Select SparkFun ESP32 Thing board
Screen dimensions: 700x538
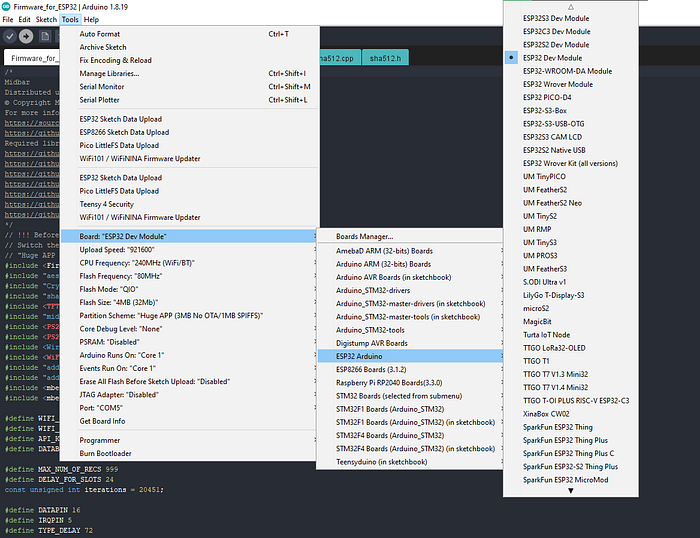pos(571,427)
